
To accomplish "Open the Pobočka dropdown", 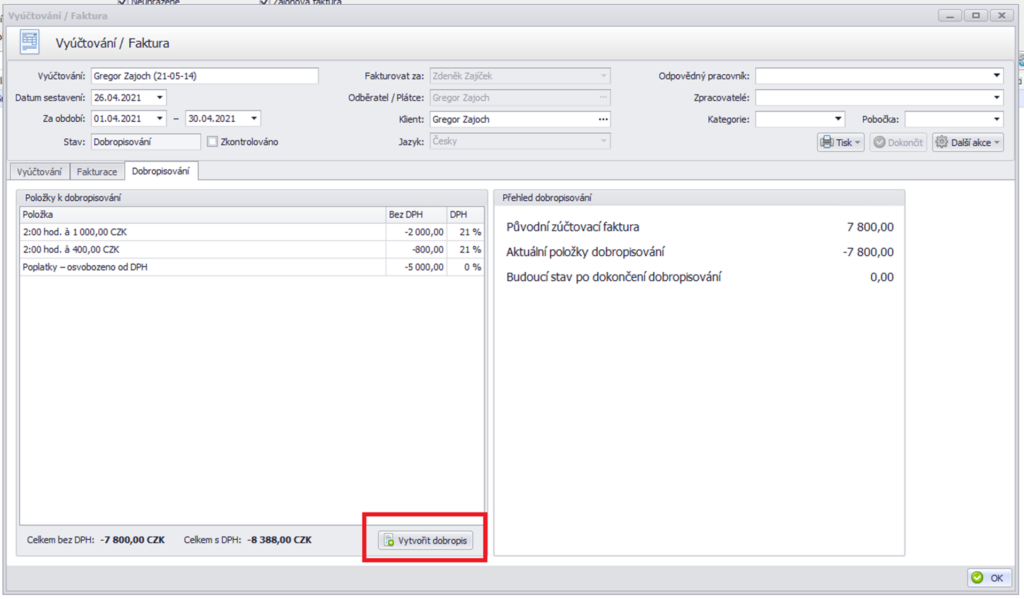I will pyautogui.click(x=996, y=120).
